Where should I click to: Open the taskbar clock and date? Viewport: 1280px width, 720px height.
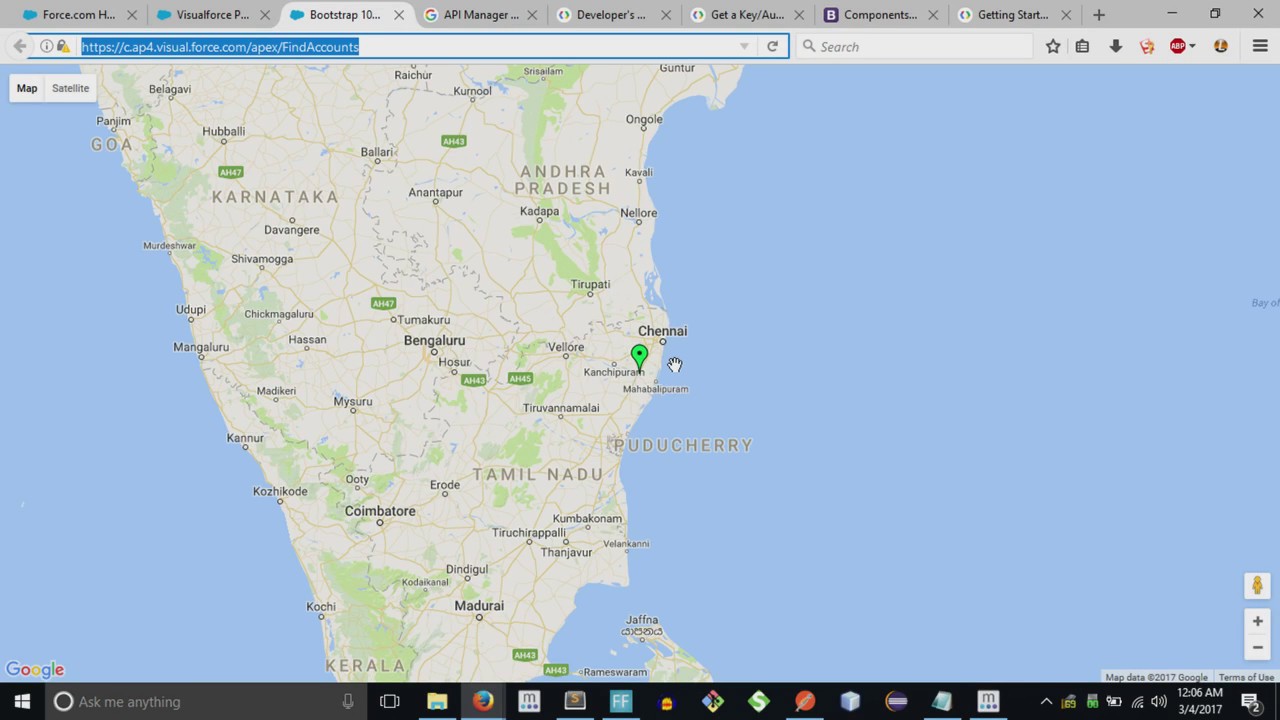coord(1200,701)
